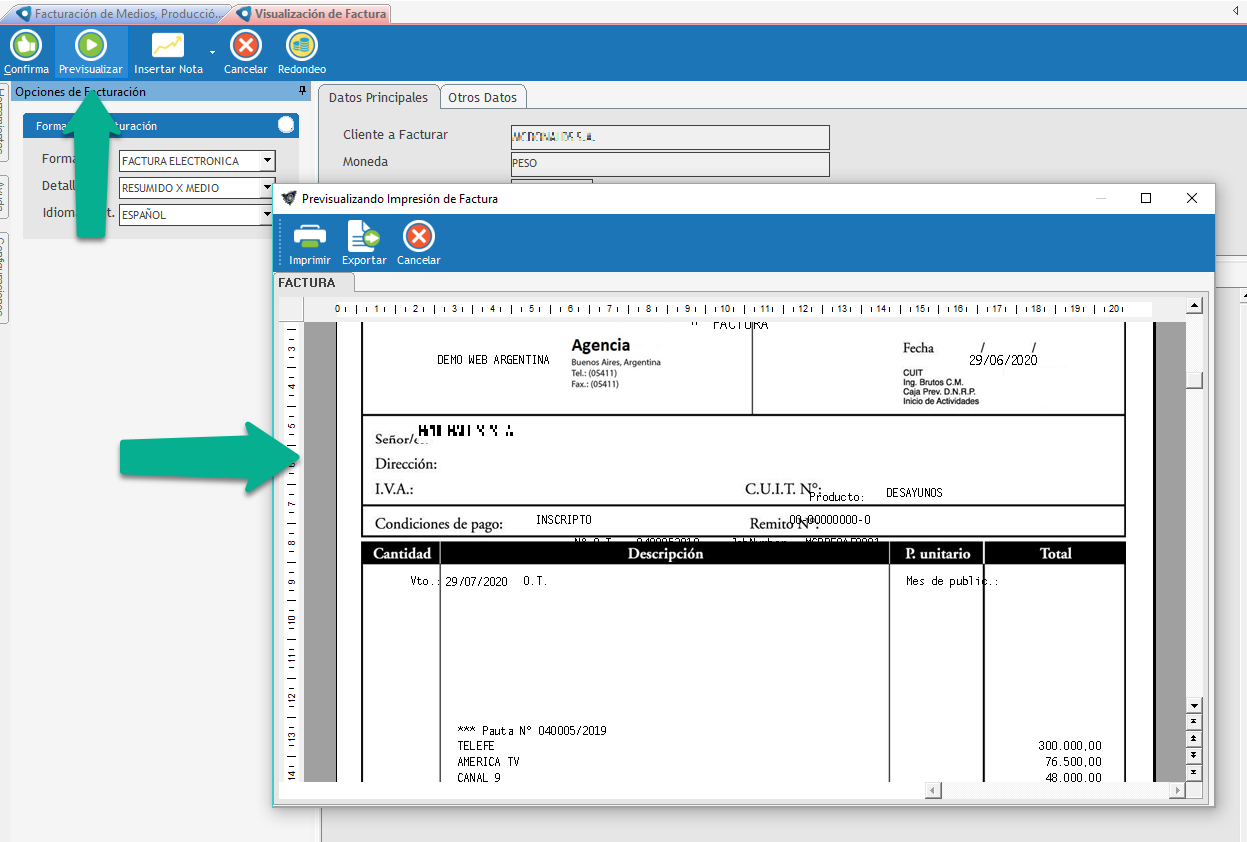The height and width of the screenshot is (842, 1247).
Task: Expand the RESUMIDO X MEDIO detail dropdown
Action: click(267, 188)
